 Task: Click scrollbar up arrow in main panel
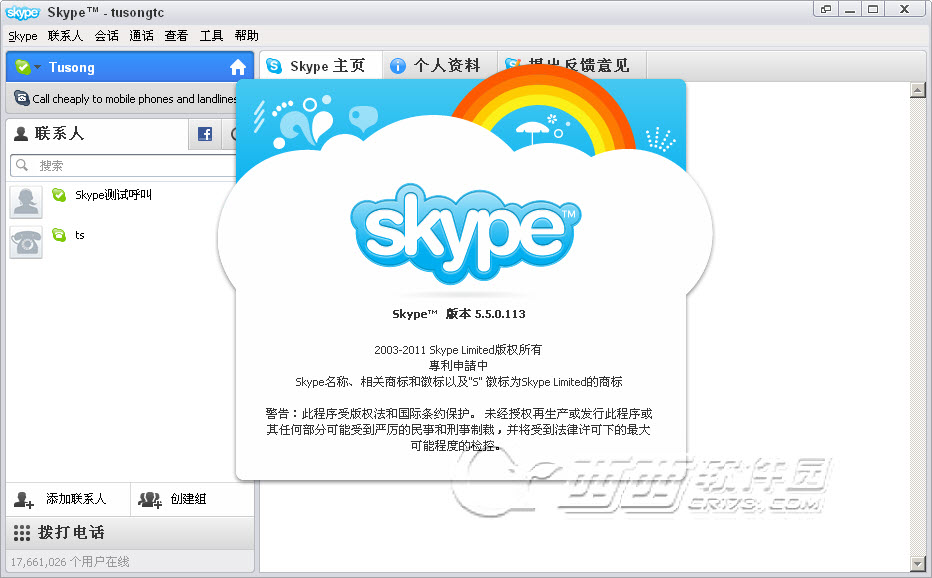point(918,90)
